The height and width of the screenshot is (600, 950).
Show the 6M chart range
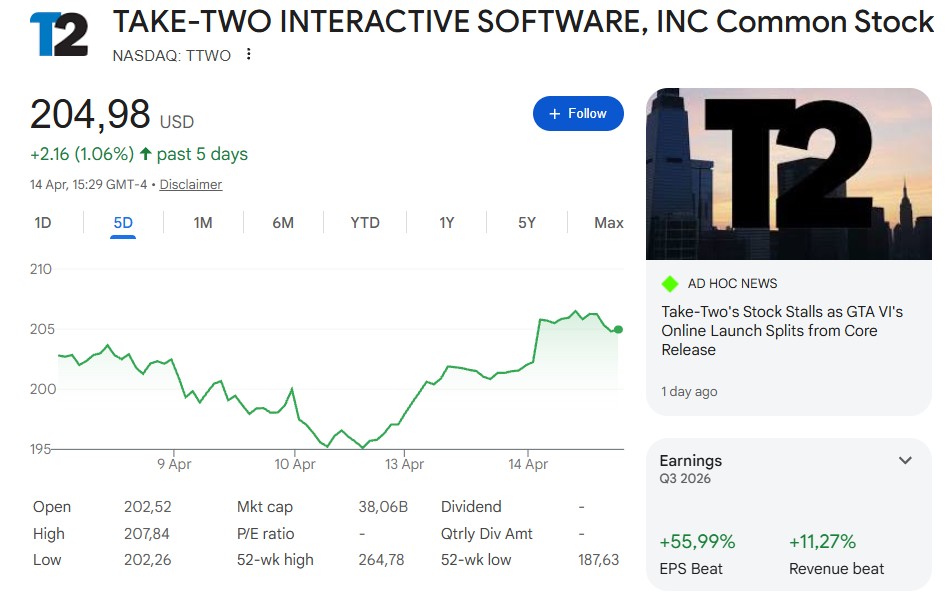(x=283, y=223)
